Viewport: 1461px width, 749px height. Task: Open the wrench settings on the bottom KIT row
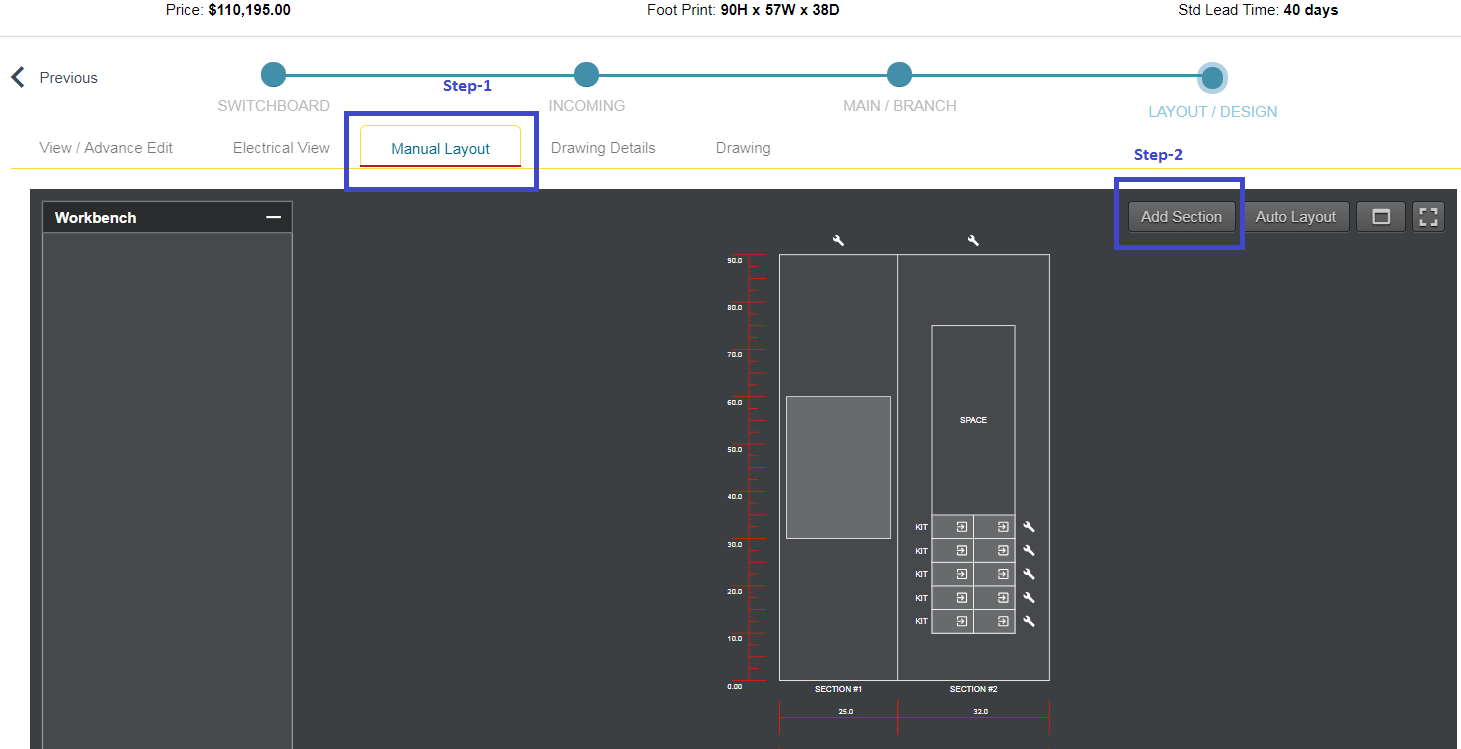click(1028, 621)
